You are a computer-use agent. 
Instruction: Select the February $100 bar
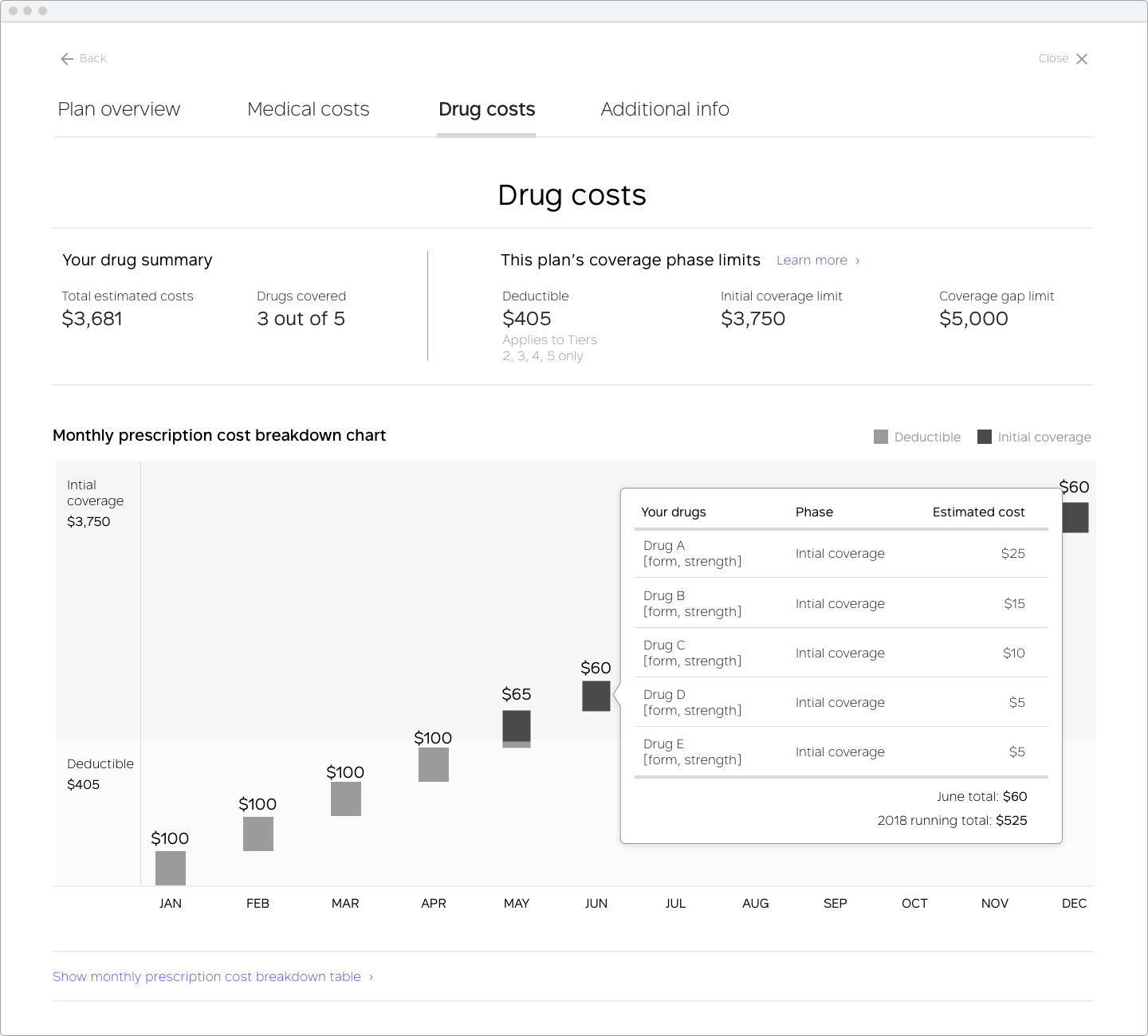pos(258,834)
